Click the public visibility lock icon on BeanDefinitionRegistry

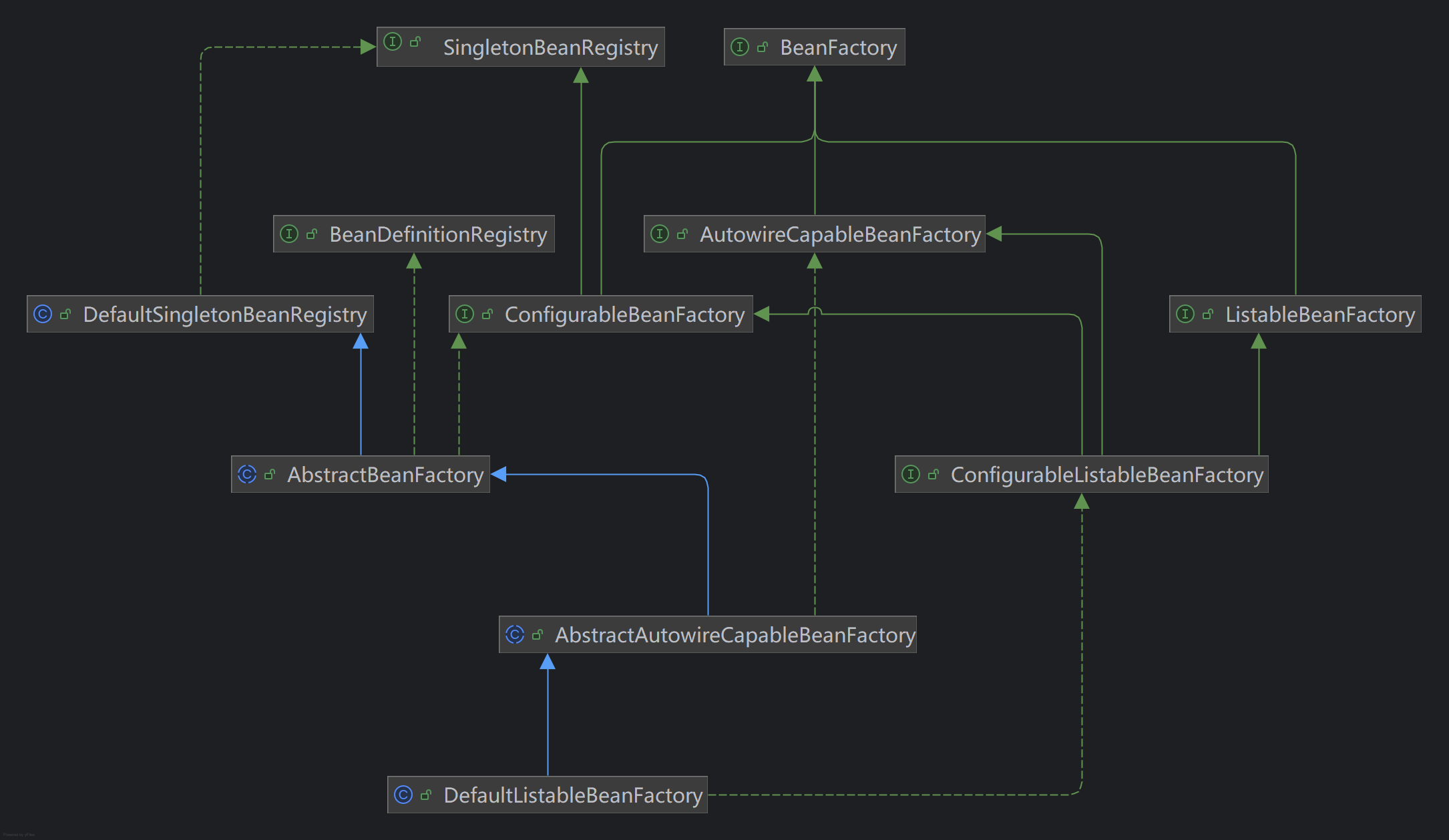(312, 234)
